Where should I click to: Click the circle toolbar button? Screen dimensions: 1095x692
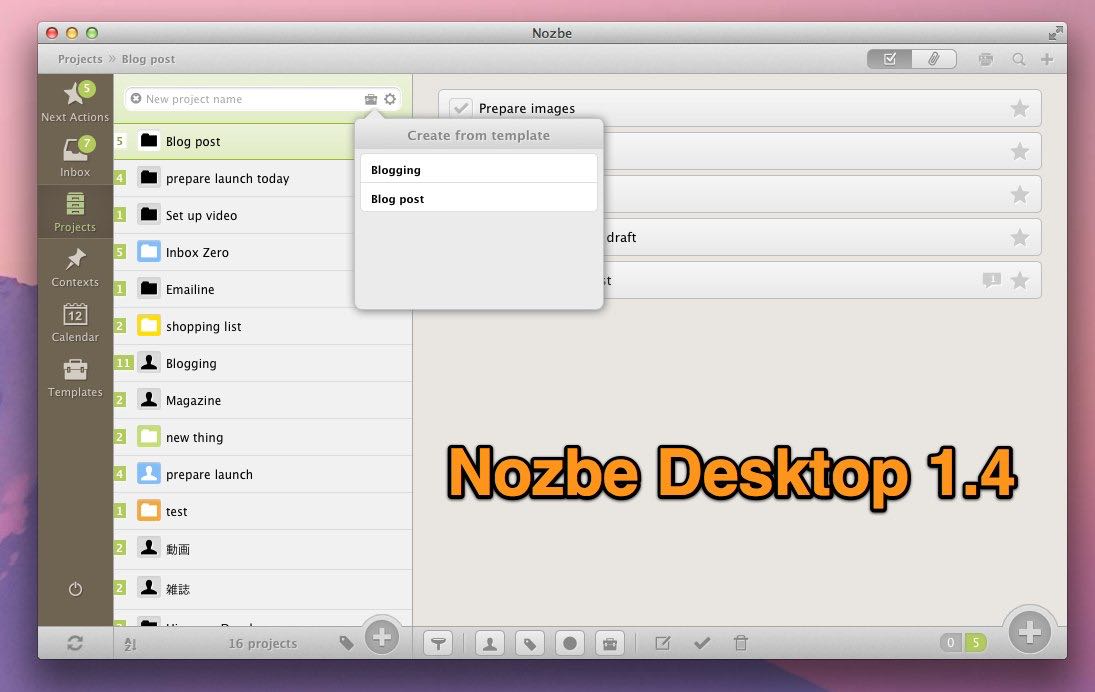tap(570, 643)
